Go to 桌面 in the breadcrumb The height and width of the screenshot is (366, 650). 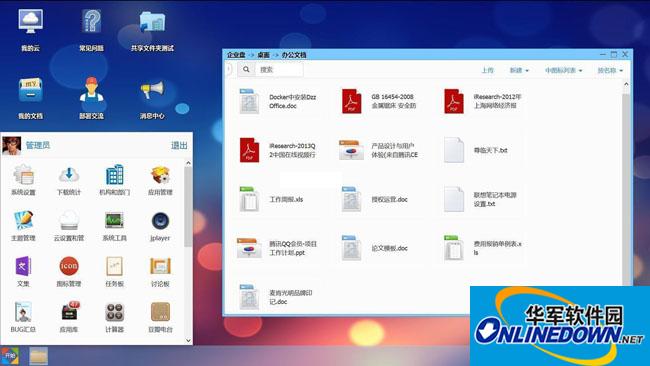coord(264,55)
